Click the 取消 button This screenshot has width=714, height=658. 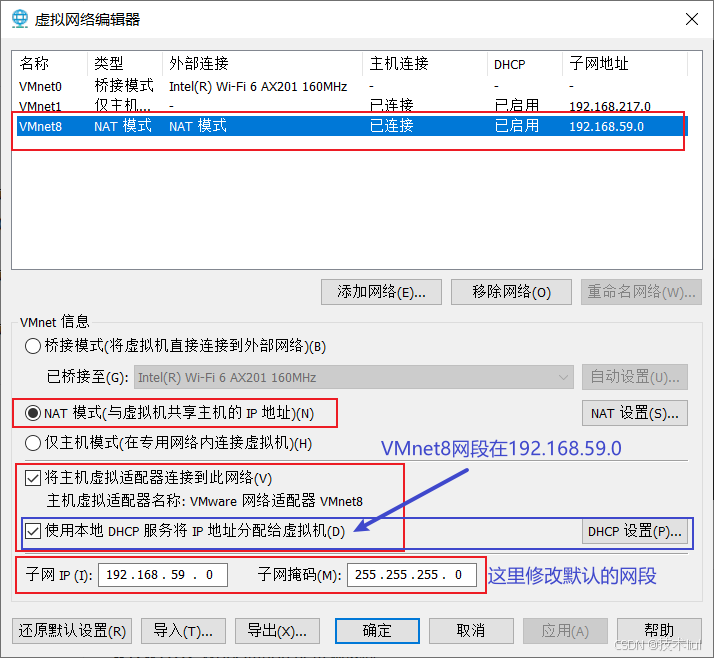tap(471, 631)
